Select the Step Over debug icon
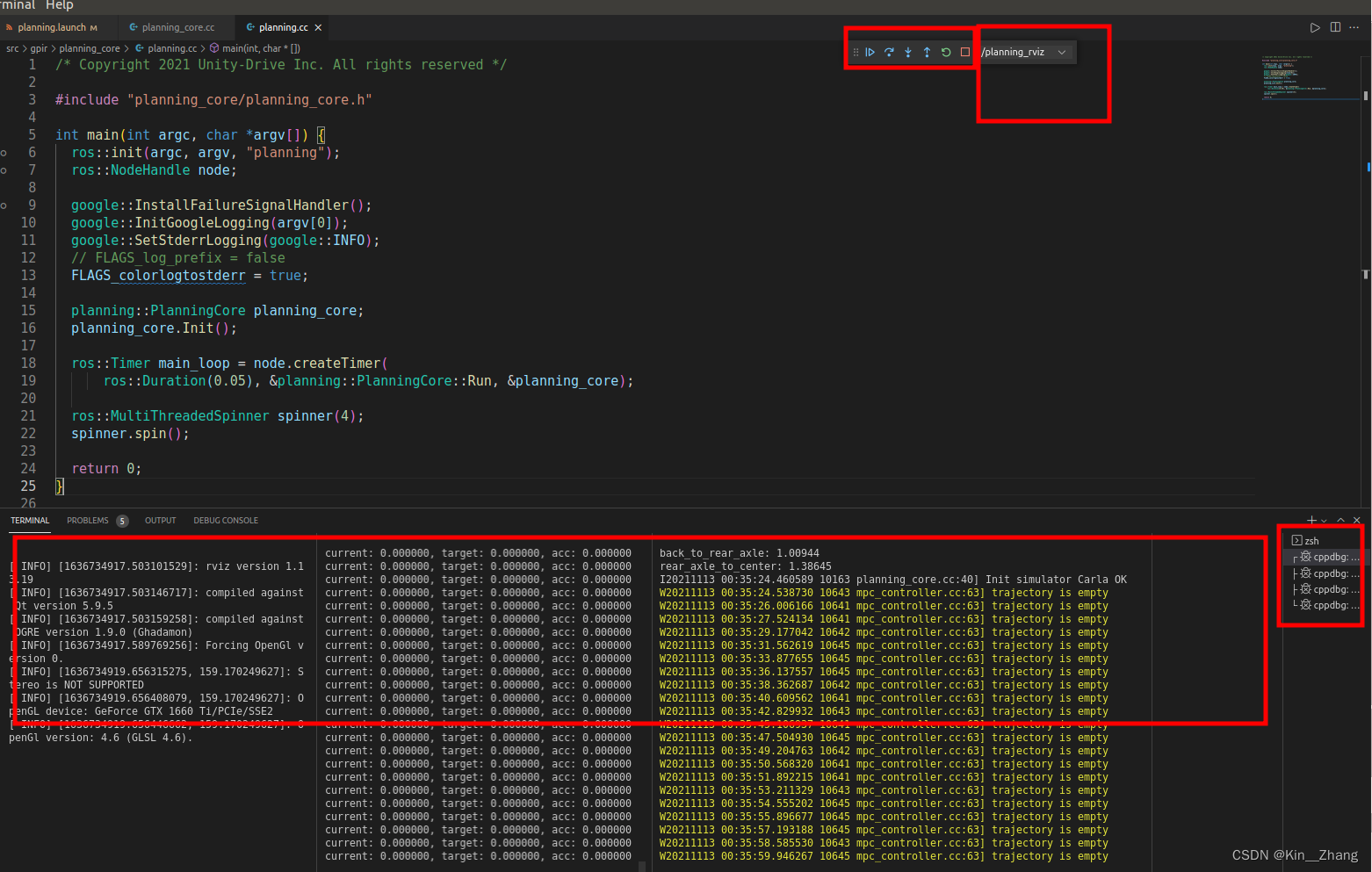This screenshot has width=1372, height=872. [x=889, y=52]
